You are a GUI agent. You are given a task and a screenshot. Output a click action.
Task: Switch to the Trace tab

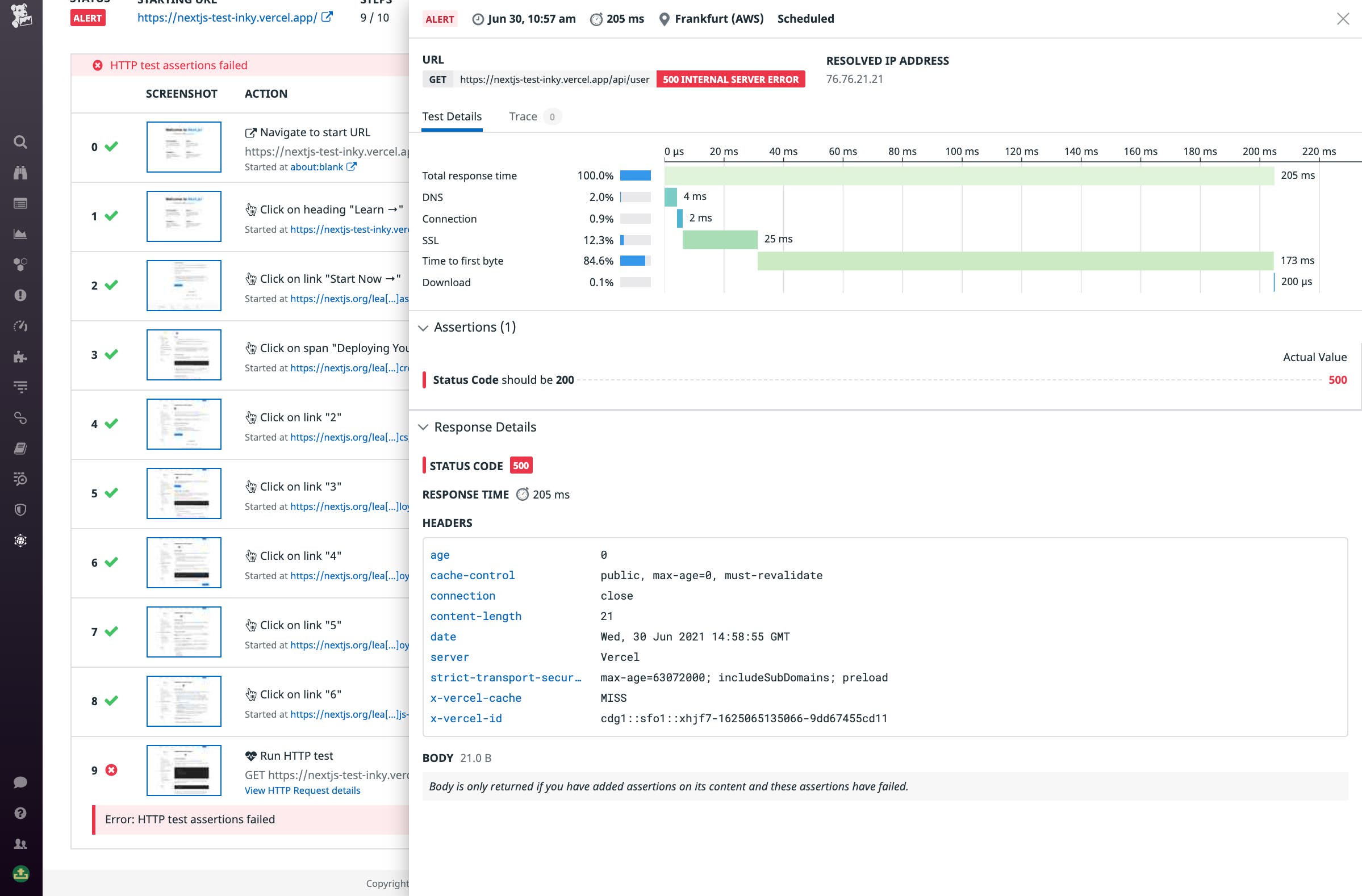point(523,116)
